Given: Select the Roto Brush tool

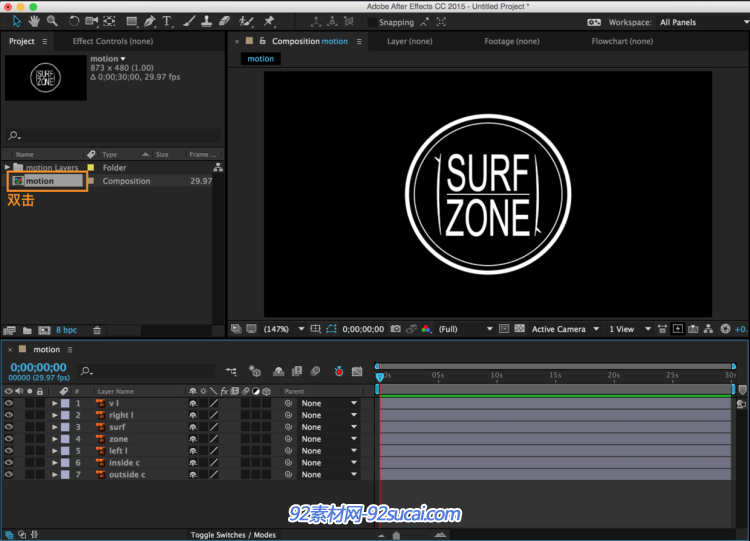Looking at the screenshot, I should point(246,22).
